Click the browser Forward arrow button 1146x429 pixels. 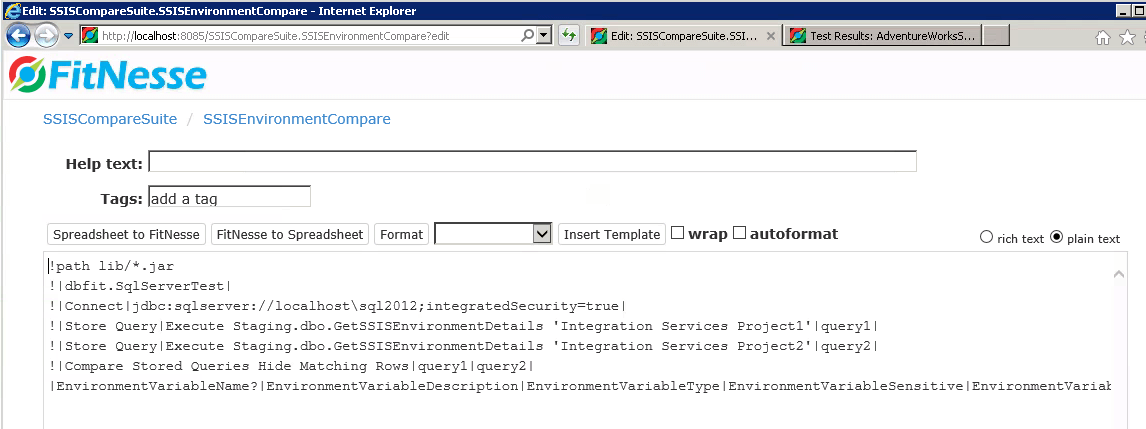click(x=46, y=36)
